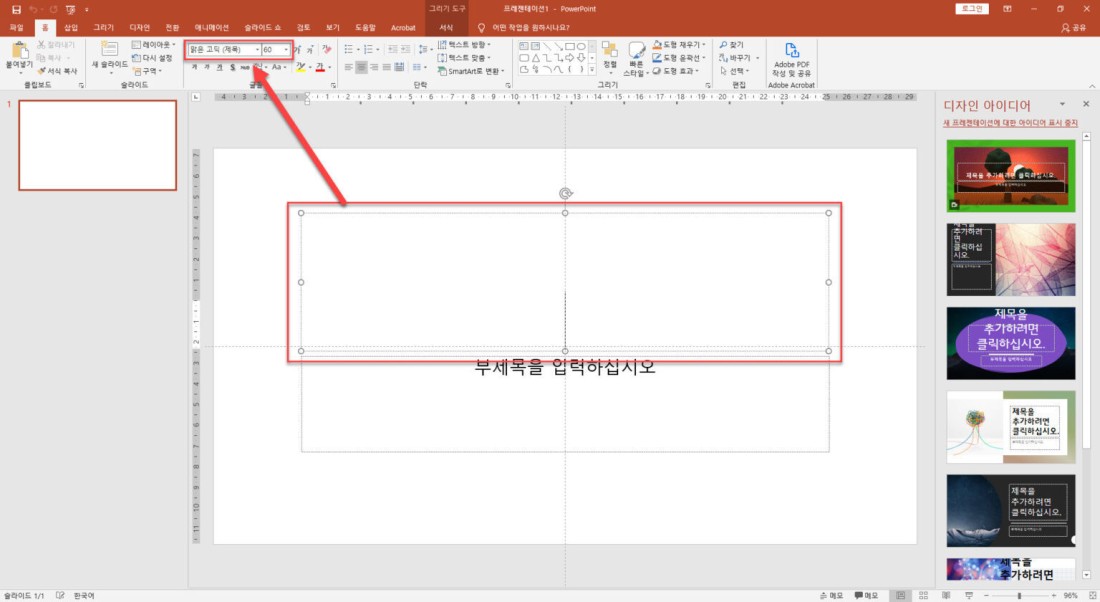The width and height of the screenshot is (1100, 602).
Task: Click Convert to SmartArt button
Action: click(x=471, y=71)
